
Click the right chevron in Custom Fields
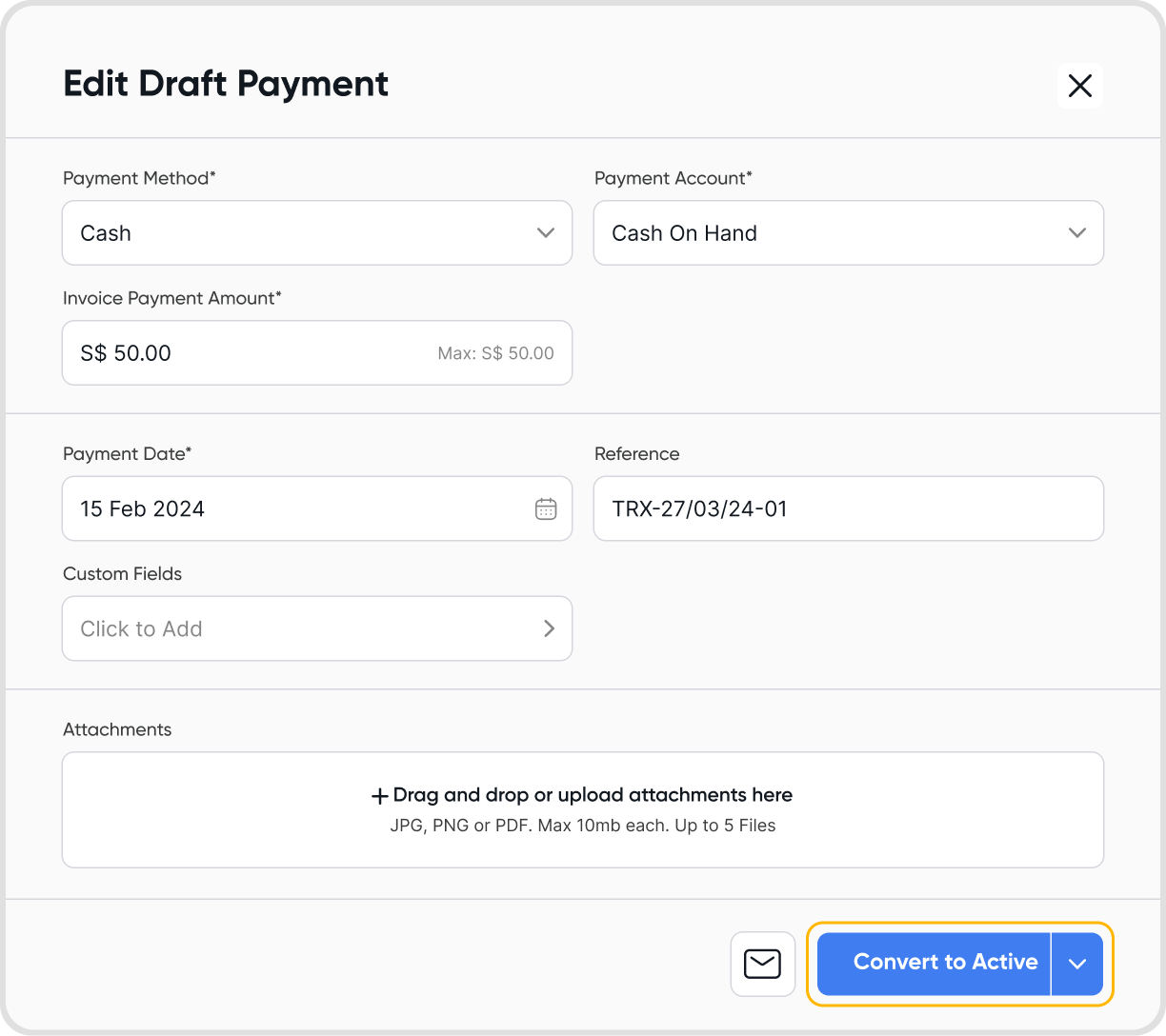click(x=549, y=628)
